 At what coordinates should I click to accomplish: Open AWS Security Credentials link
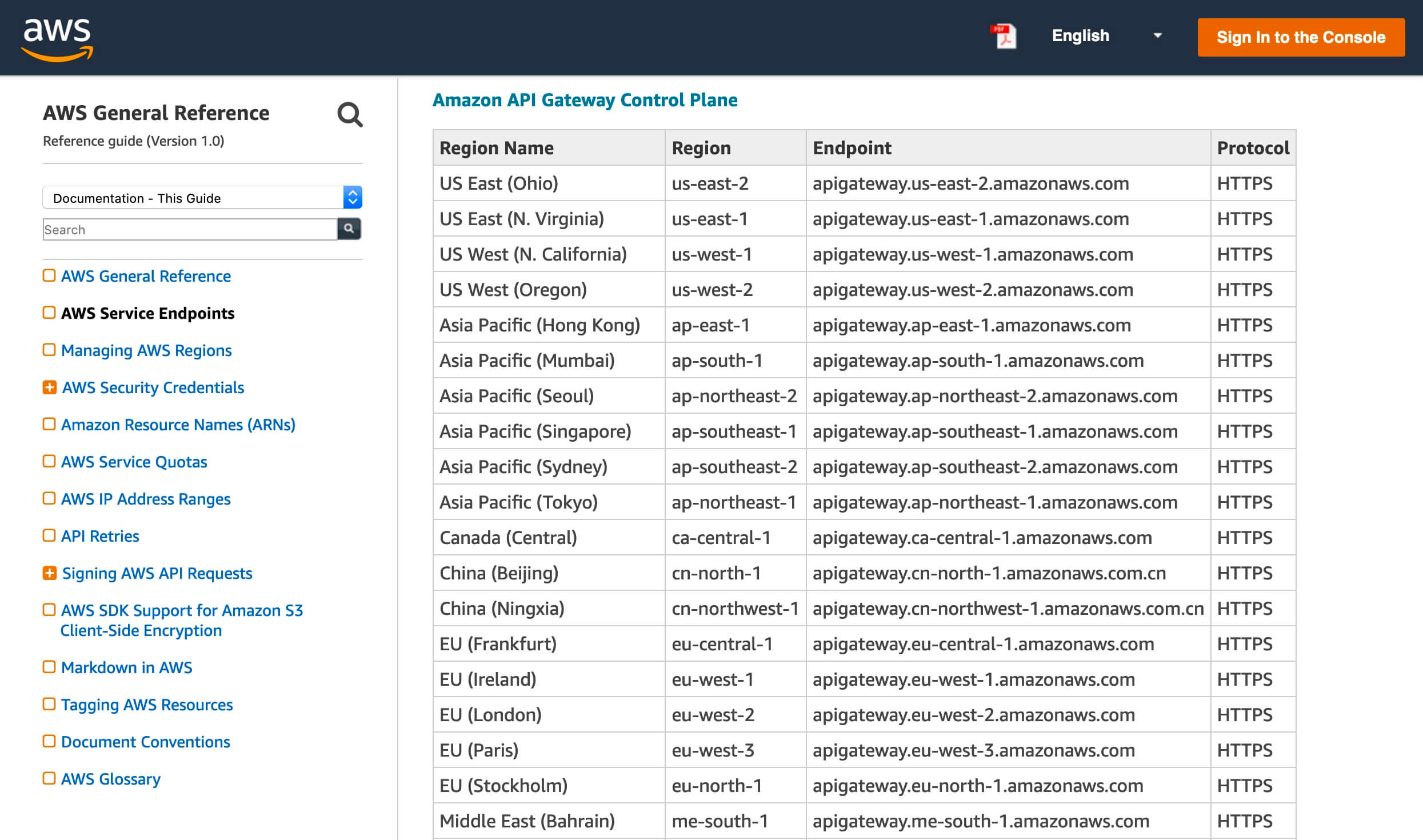click(x=153, y=387)
